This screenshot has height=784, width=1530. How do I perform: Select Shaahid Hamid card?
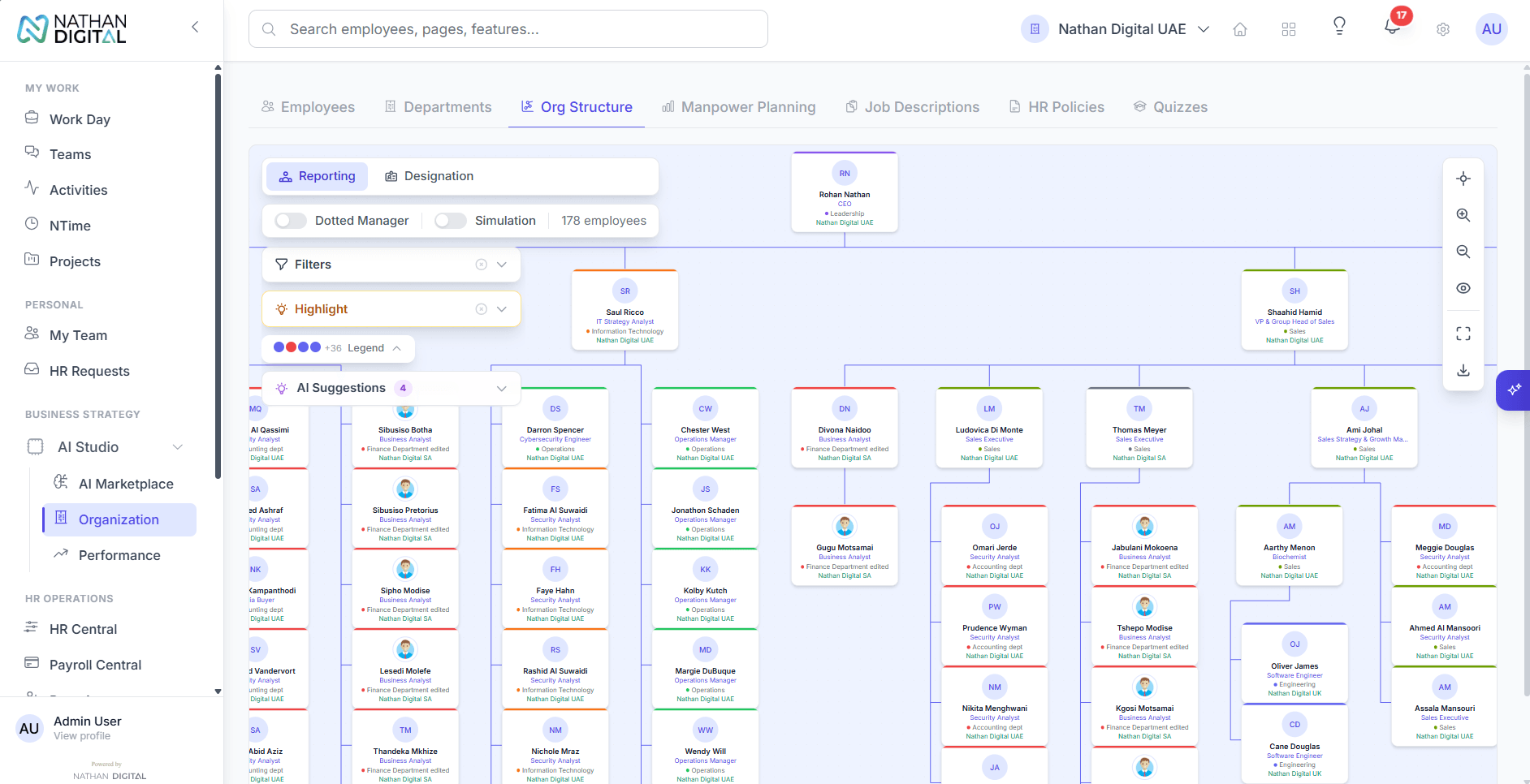(x=1294, y=310)
